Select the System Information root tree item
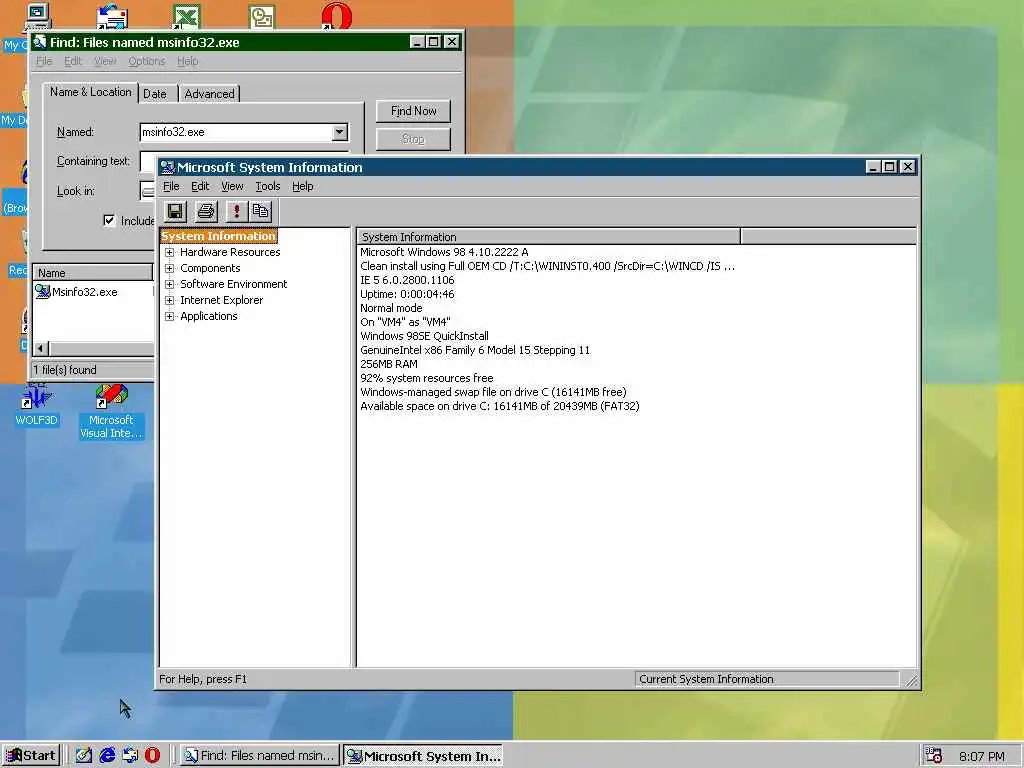This screenshot has height=768, width=1024. (x=218, y=236)
